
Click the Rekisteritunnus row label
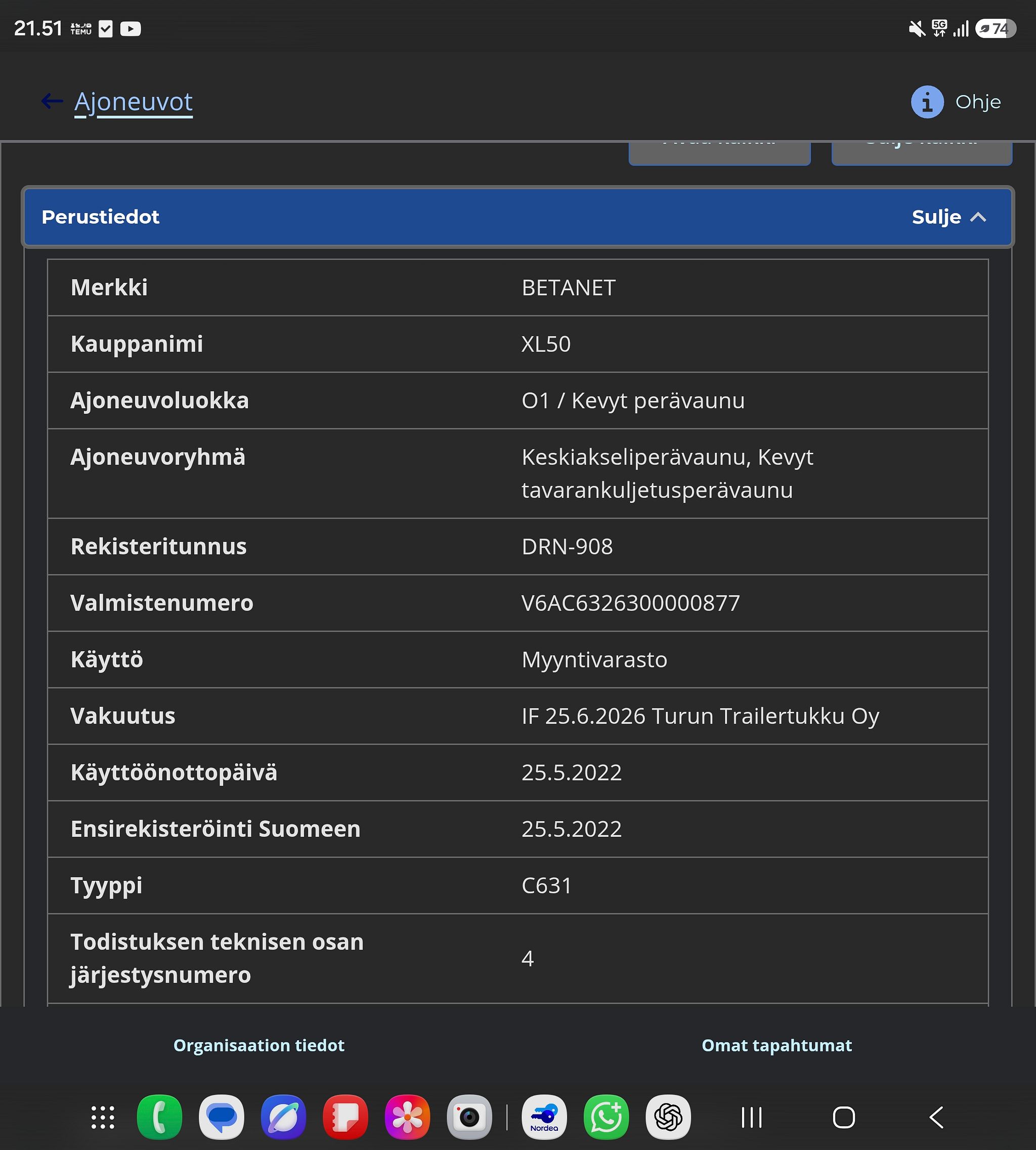158,546
